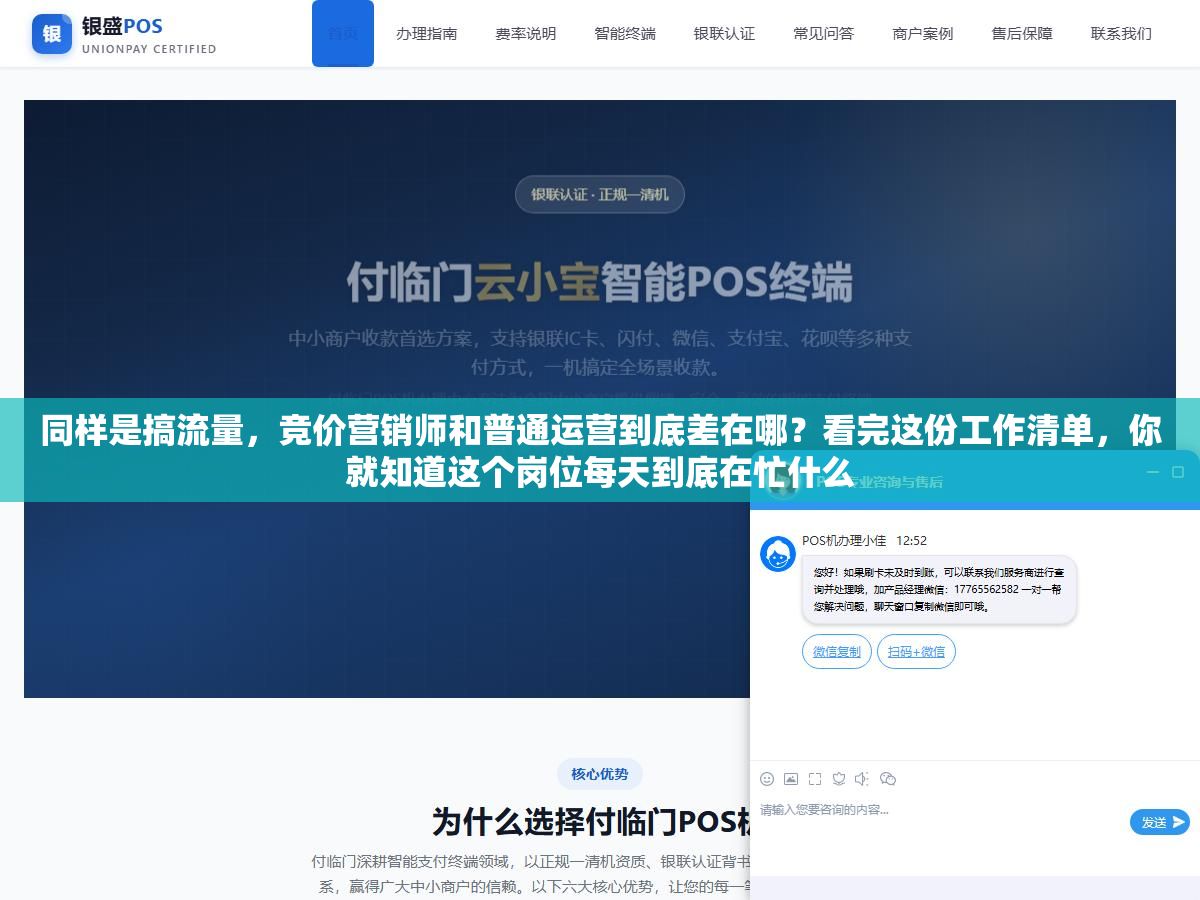Send the chat message with 发送

point(1160,822)
